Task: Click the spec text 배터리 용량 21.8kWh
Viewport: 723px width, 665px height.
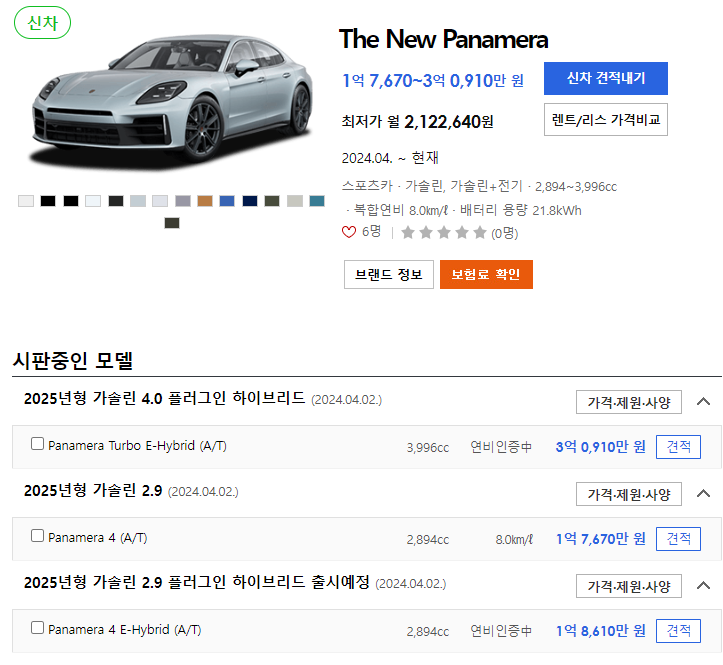Action: [x=521, y=211]
